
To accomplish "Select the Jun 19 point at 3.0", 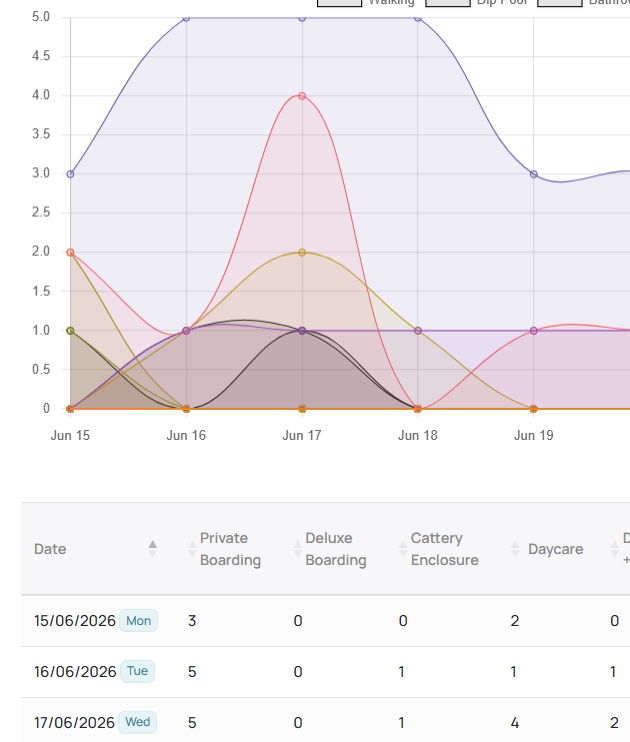I will click(x=533, y=174).
